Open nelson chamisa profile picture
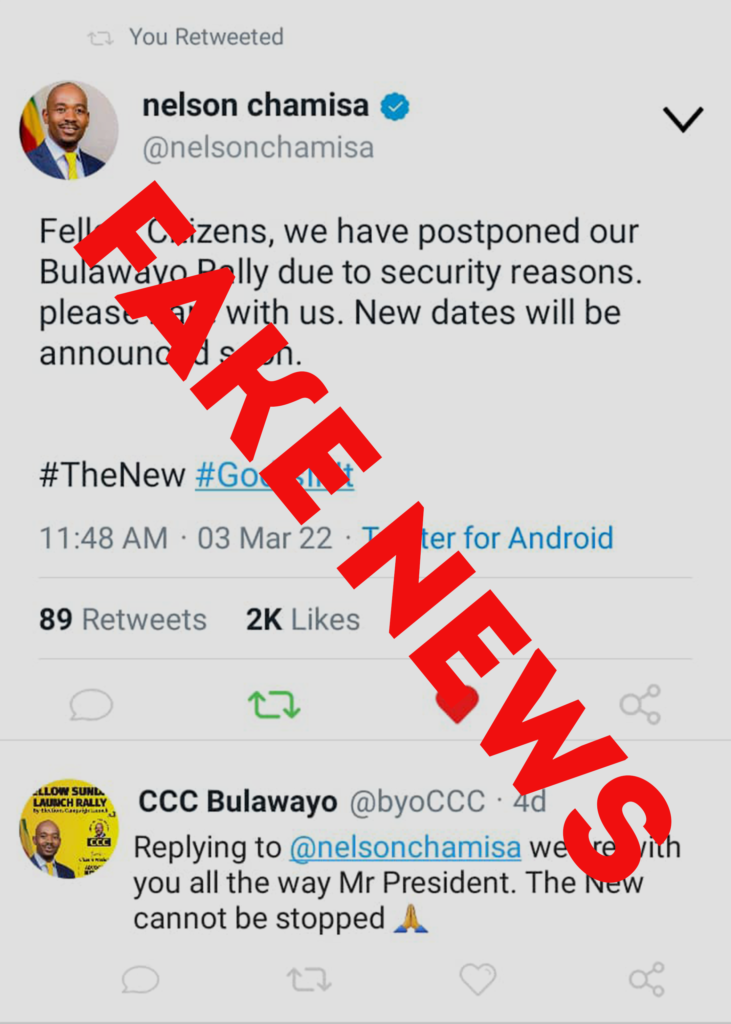This screenshot has width=731, height=1024. coord(69,130)
